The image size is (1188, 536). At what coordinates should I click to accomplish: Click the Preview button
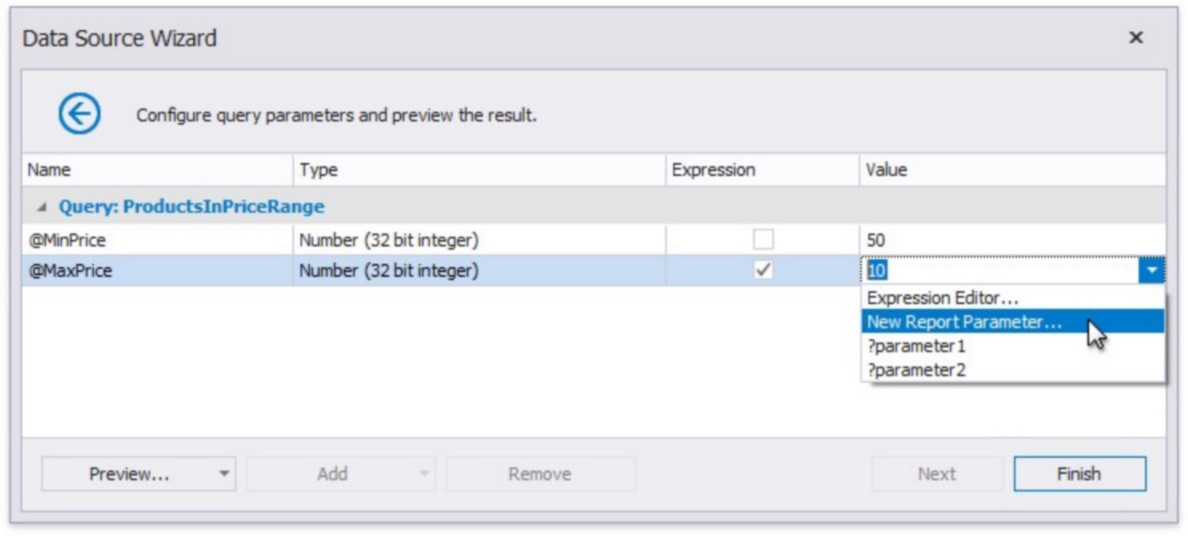(x=128, y=474)
